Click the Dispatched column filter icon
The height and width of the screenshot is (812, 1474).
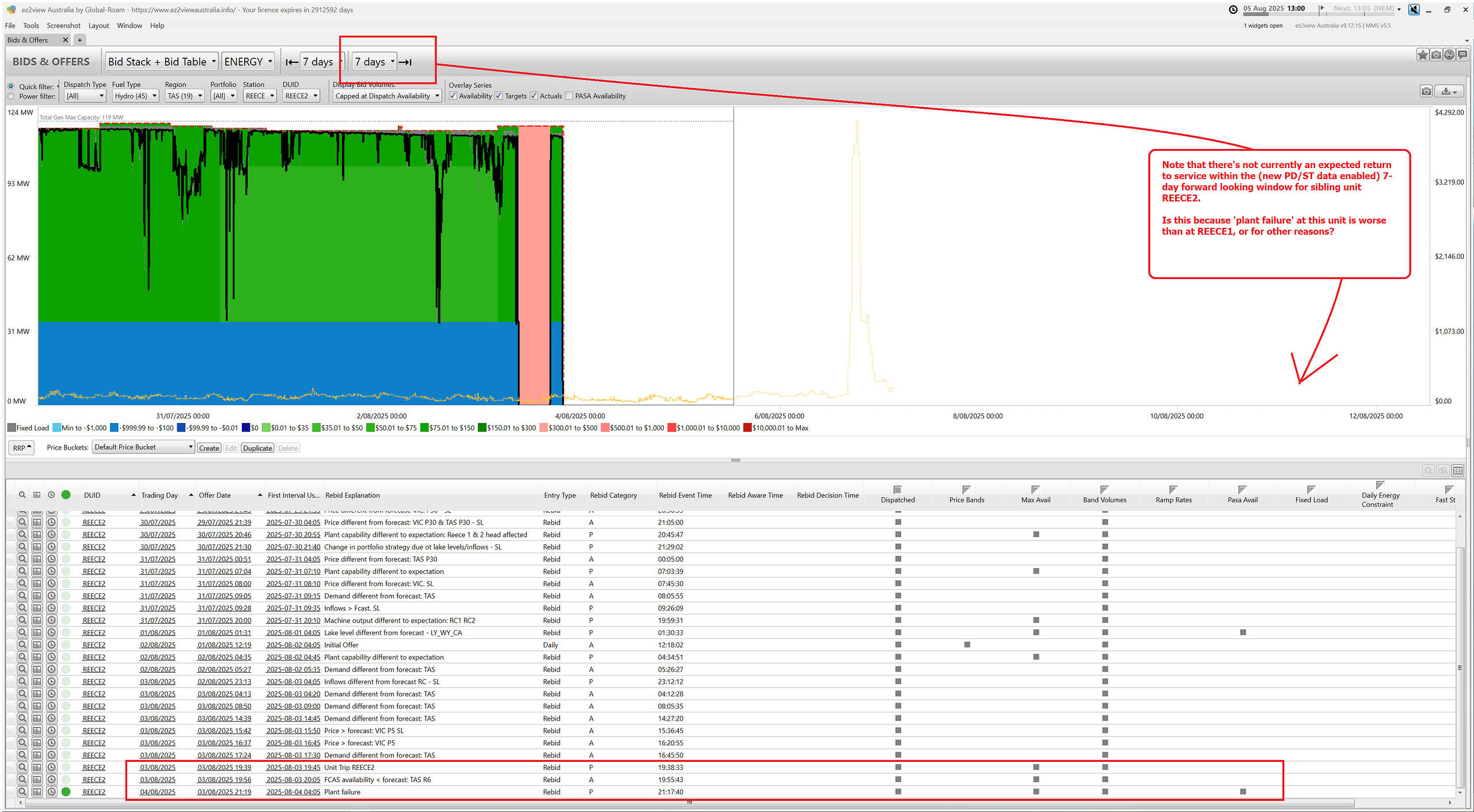[898, 490]
